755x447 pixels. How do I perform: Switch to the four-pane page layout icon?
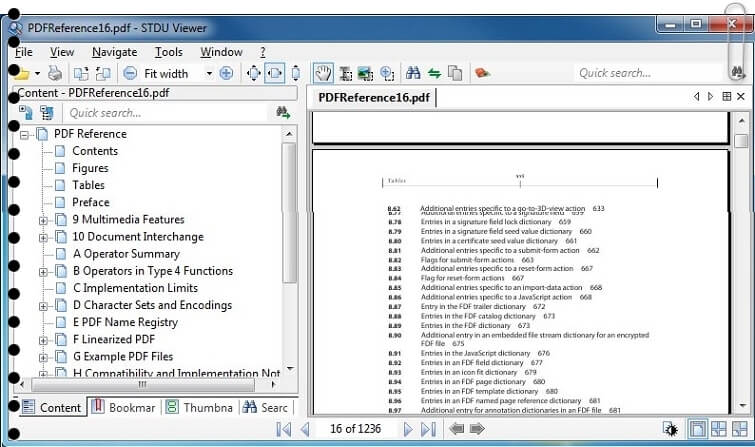coord(719,429)
